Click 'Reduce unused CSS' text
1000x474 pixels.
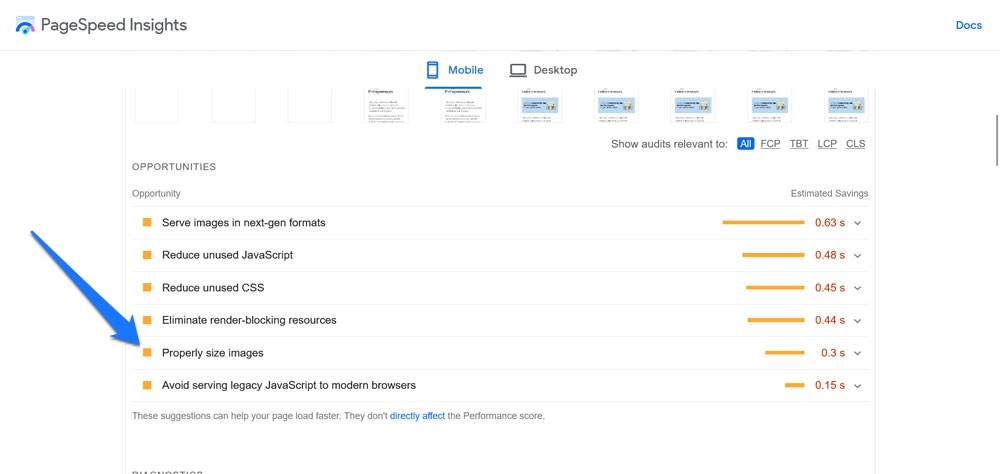213,288
